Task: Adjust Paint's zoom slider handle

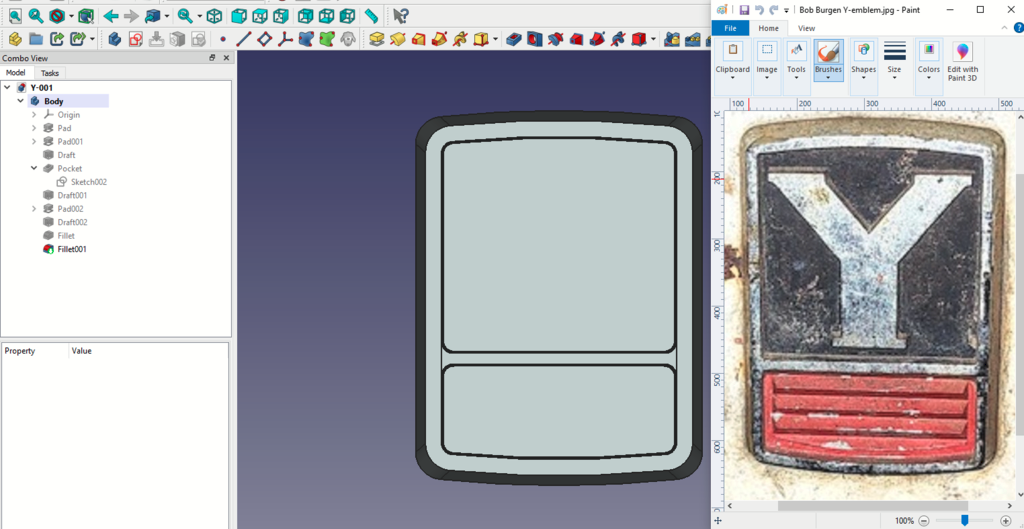Action: [965, 520]
